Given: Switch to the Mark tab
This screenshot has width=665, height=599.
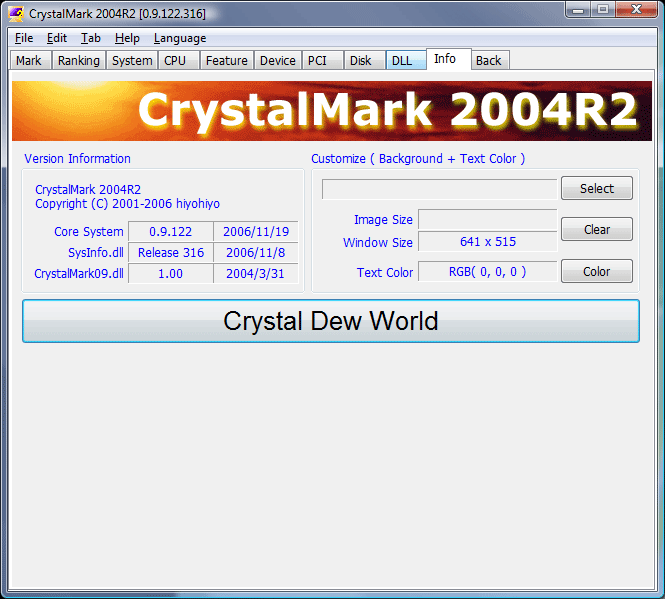Looking at the screenshot, I should (x=31, y=61).
